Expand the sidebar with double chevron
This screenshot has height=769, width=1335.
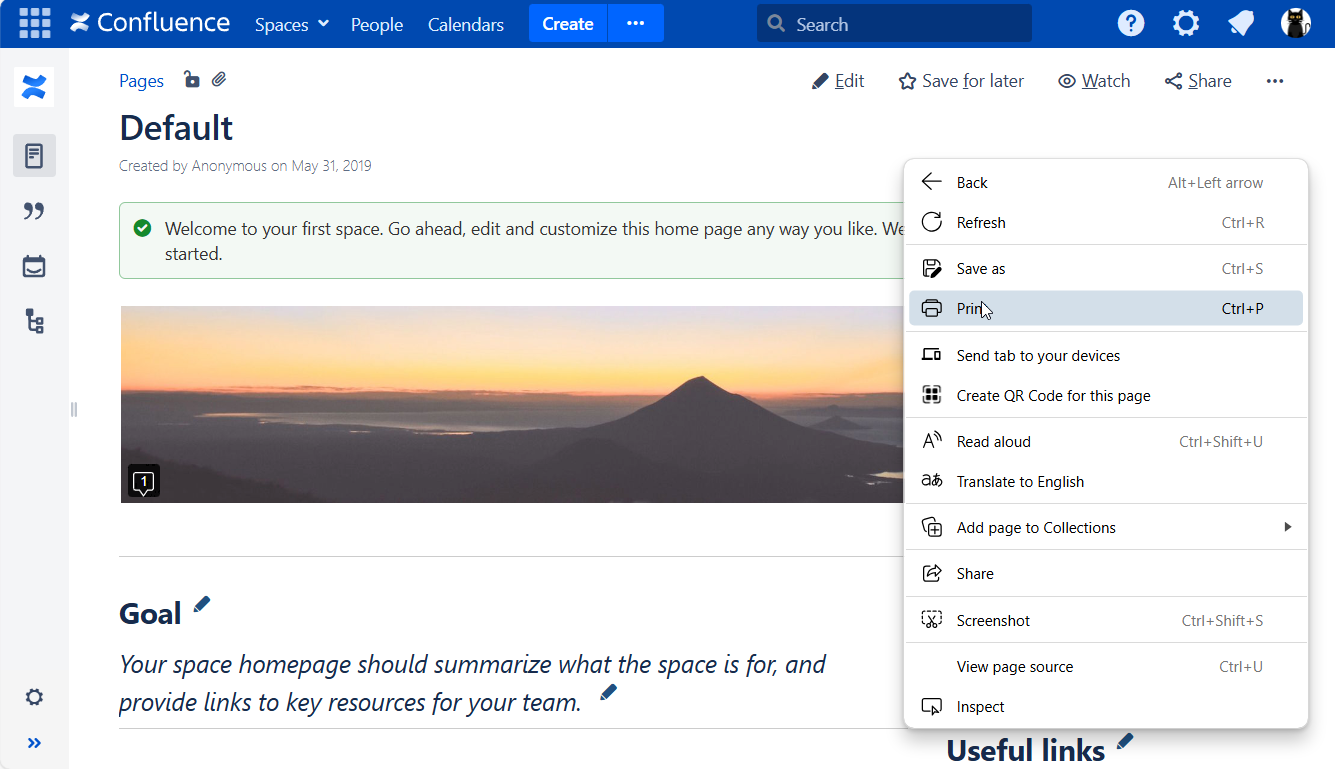coord(34,743)
